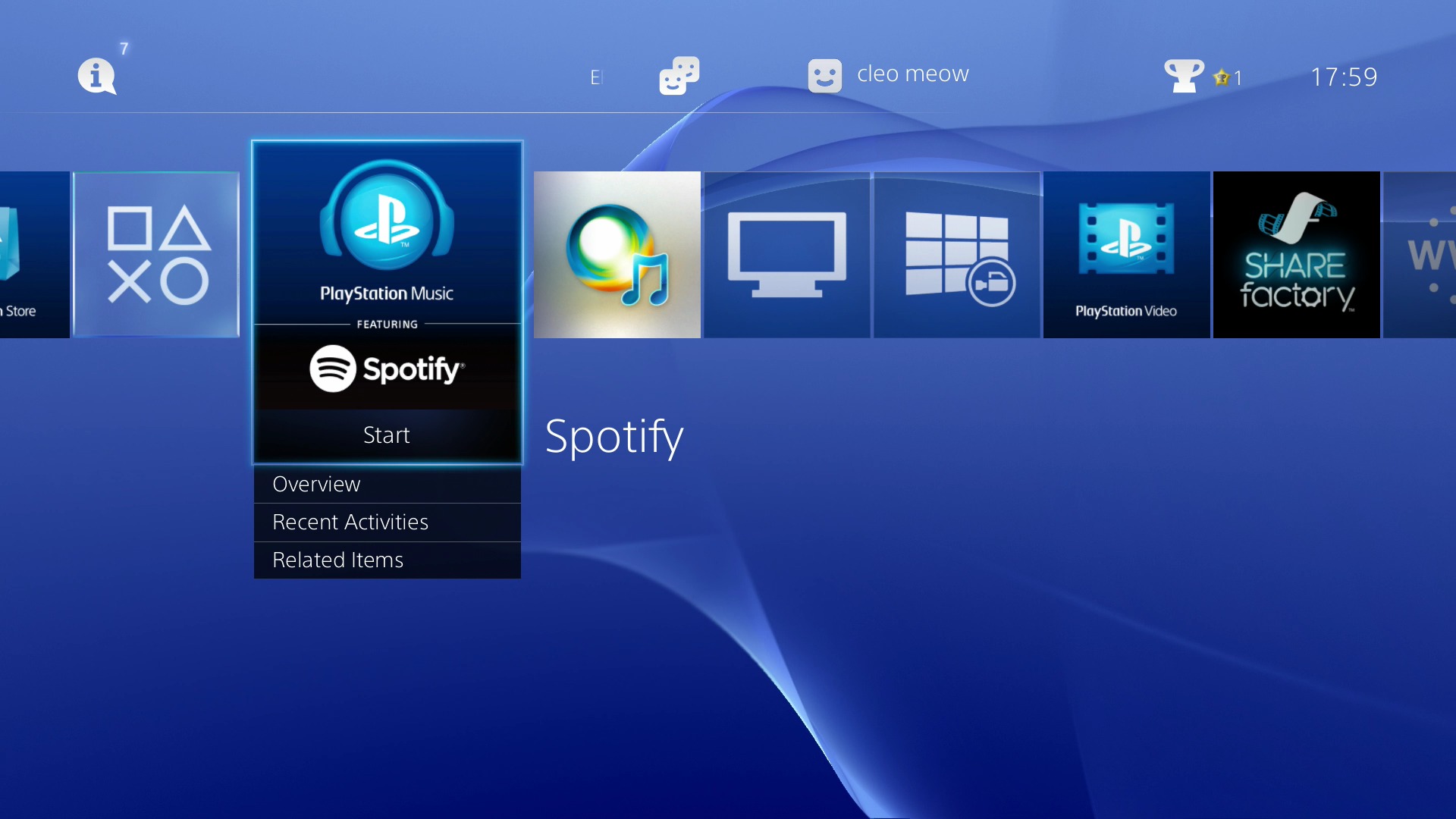Image resolution: width=1456 pixels, height=819 pixels.
Task: Open Related Items
Action: coord(387,560)
